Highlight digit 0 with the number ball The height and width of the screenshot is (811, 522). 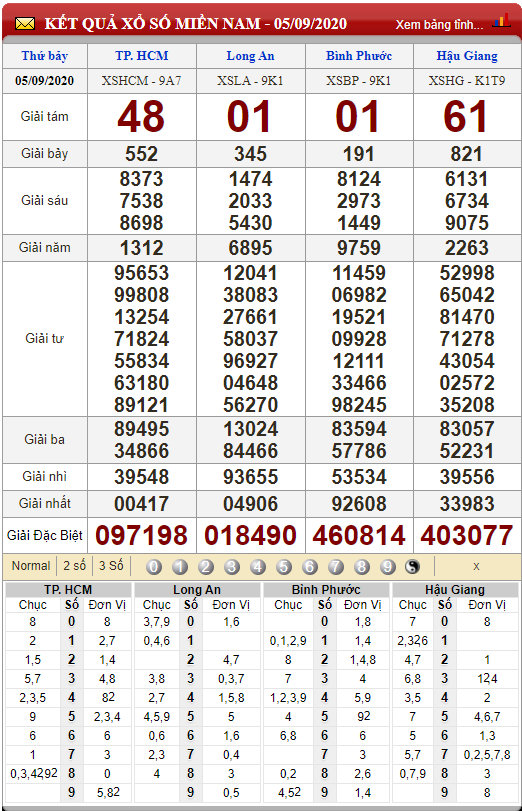point(154,567)
